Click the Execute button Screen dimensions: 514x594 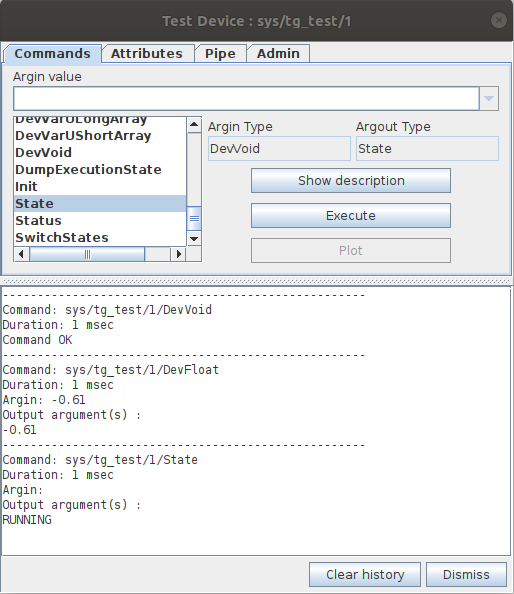point(351,216)
